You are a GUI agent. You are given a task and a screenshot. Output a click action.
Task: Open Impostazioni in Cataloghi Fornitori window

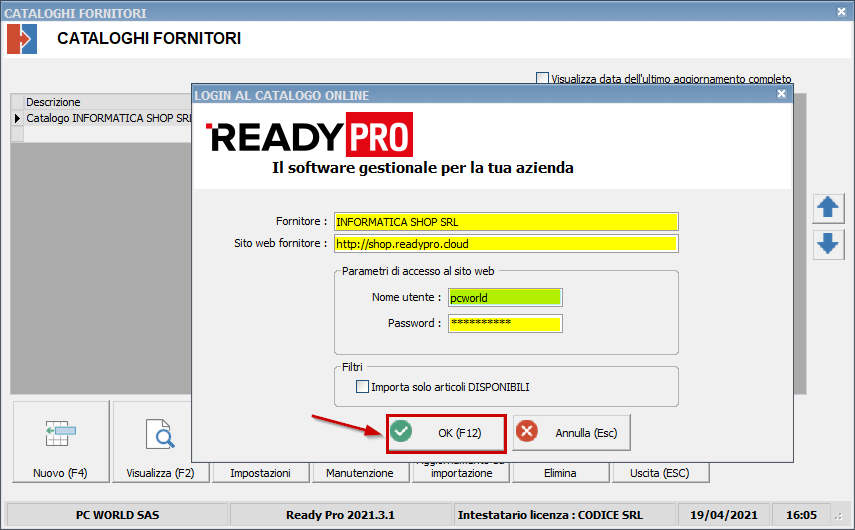pyautogui.click(x=260, y=473)
